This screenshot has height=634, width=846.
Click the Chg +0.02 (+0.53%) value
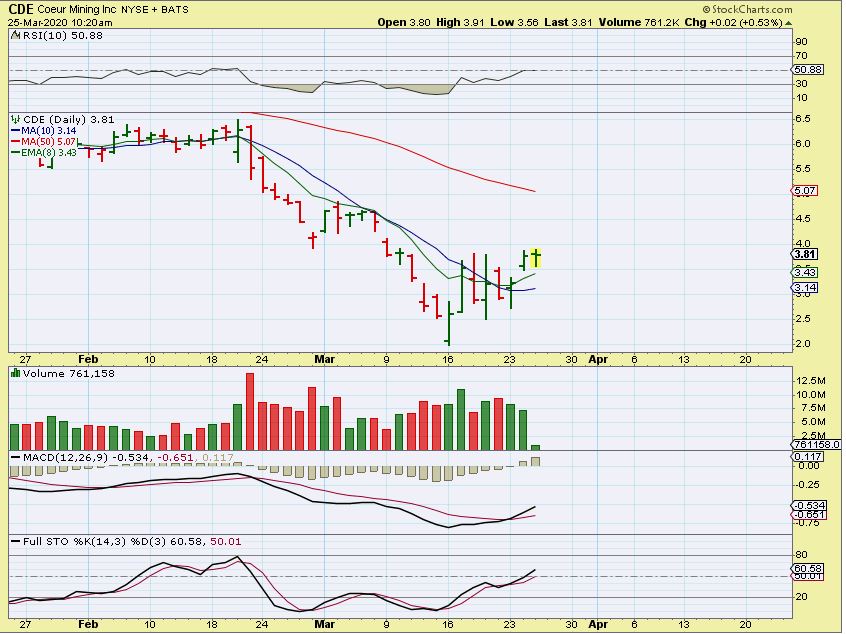click(x=734, y=23)
